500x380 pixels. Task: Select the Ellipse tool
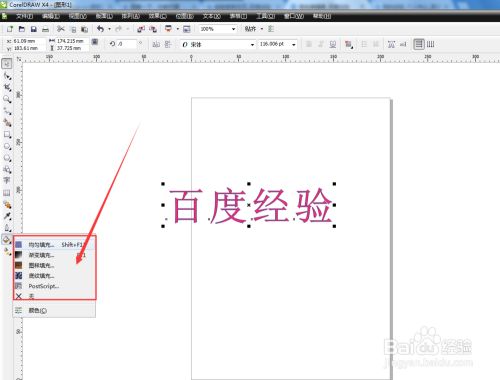(7, 147)
